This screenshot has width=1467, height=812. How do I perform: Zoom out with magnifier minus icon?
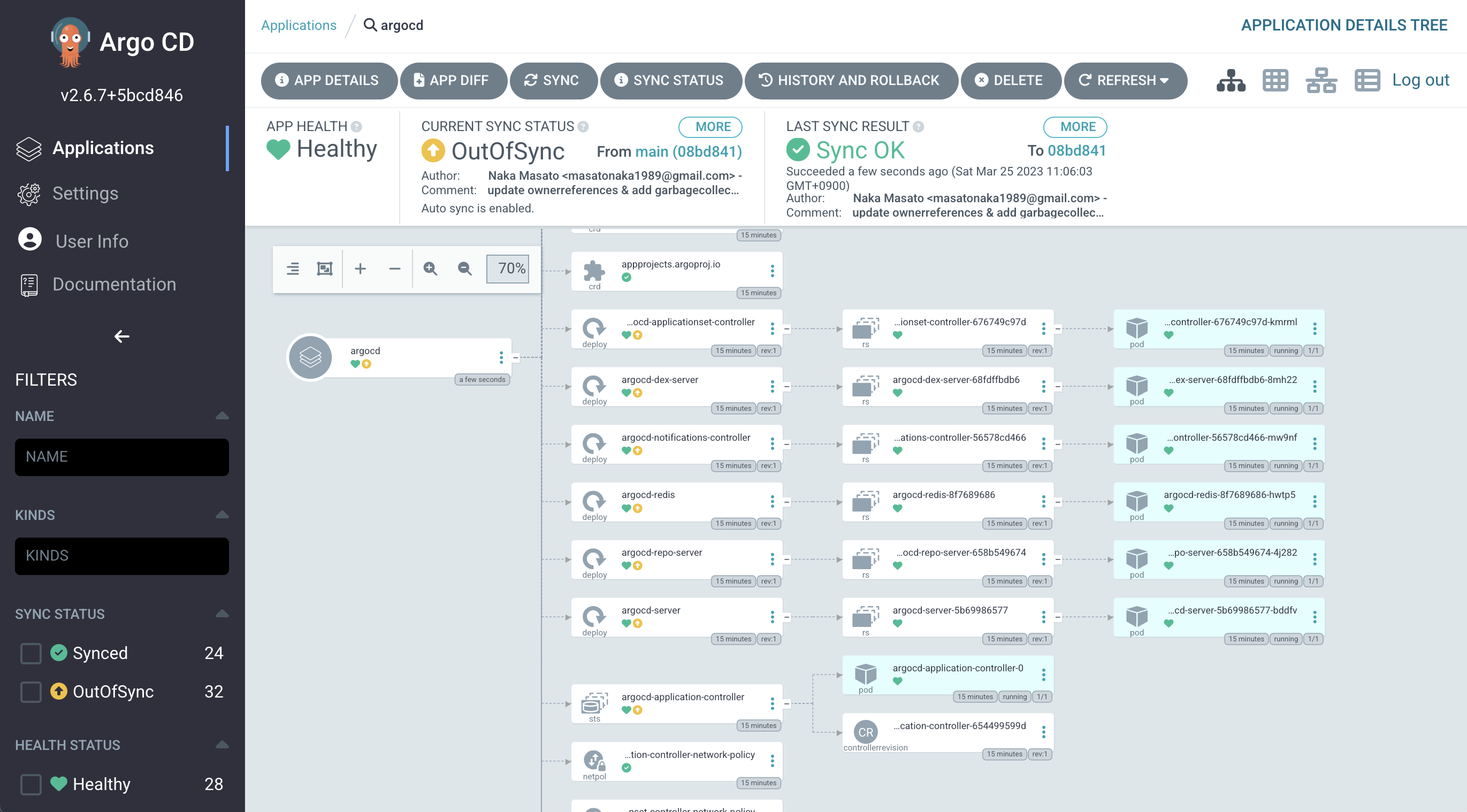pos(465,269)
